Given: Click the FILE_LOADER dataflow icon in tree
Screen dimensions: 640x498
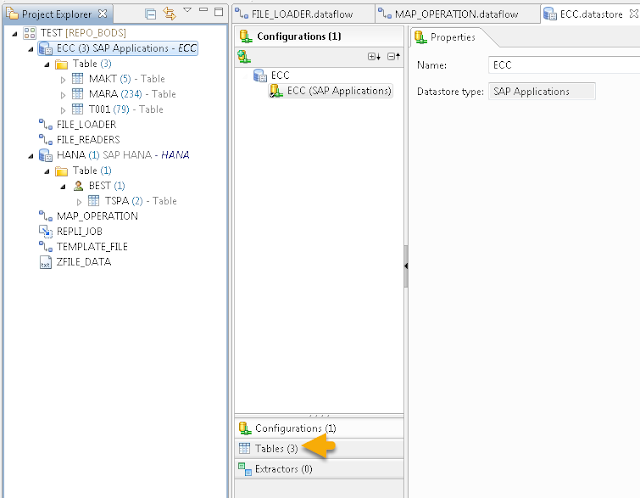Looking at the screenshot, I should [46, 124].
